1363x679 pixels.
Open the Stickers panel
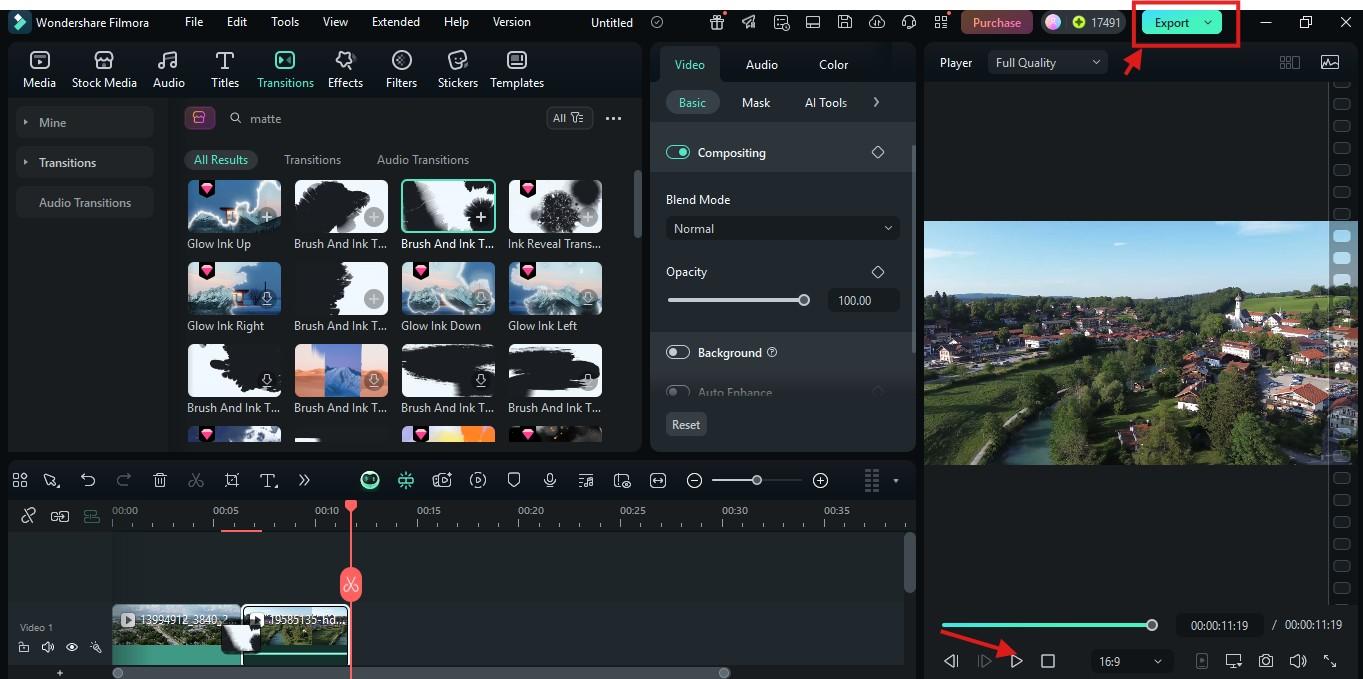(457, 70)
